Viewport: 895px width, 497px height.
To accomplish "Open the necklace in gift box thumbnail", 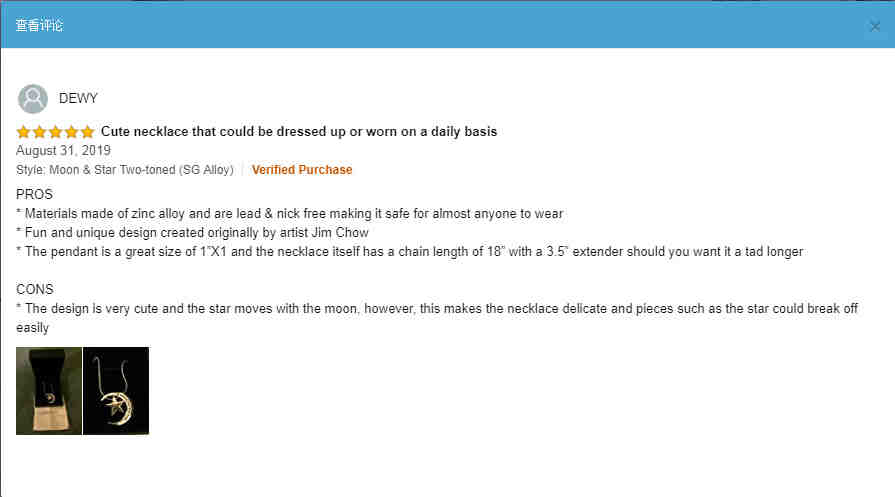I will tap(49, 391).
